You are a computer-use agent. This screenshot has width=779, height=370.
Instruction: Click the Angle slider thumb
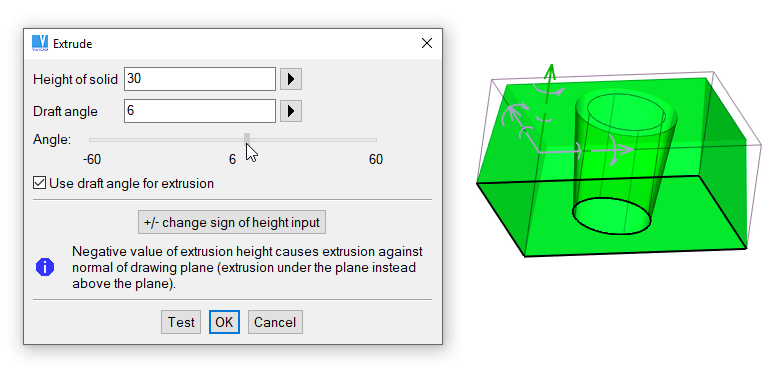click(x=247, y=140)
